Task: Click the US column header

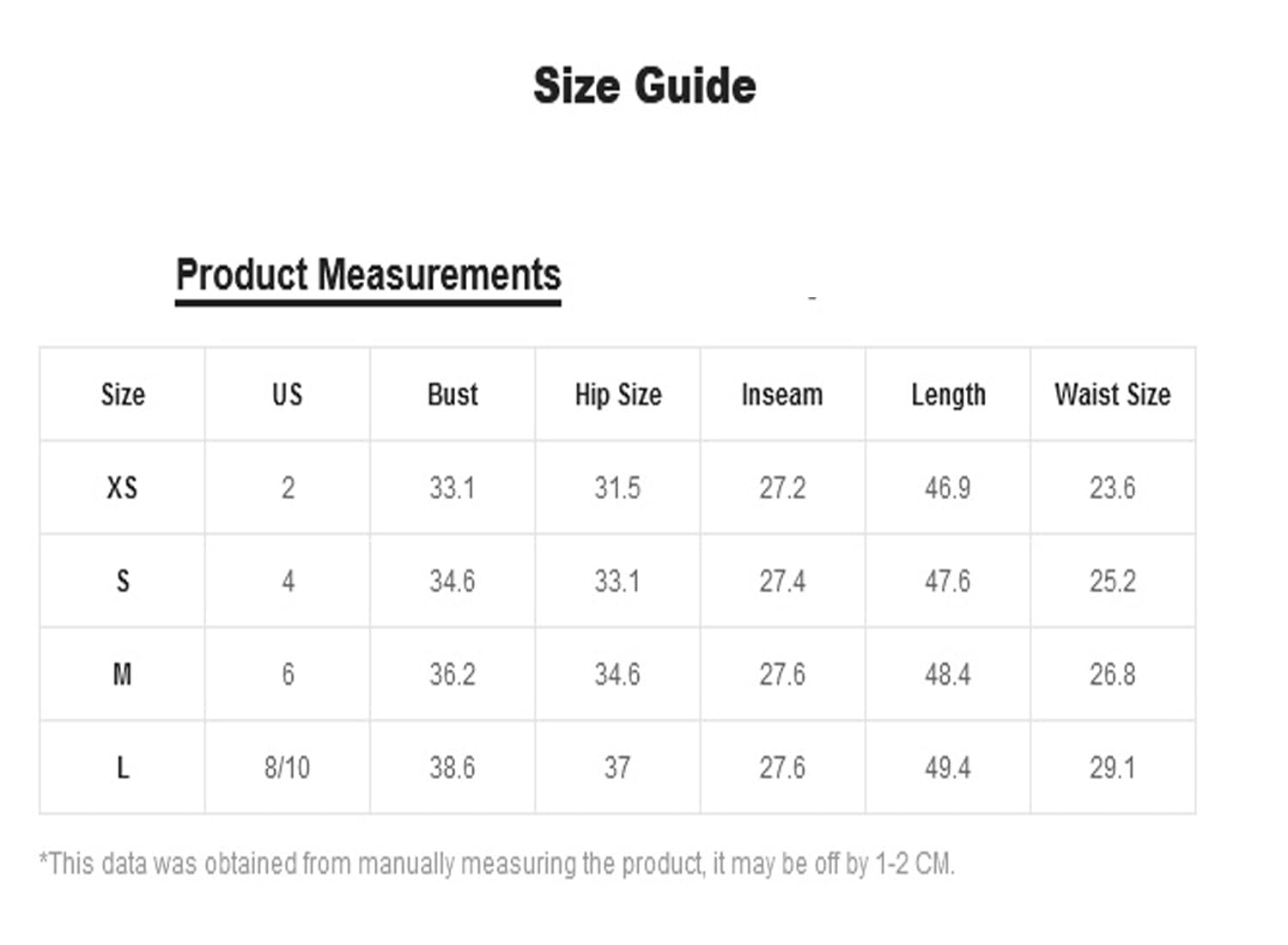Action: tap(287, 394)
